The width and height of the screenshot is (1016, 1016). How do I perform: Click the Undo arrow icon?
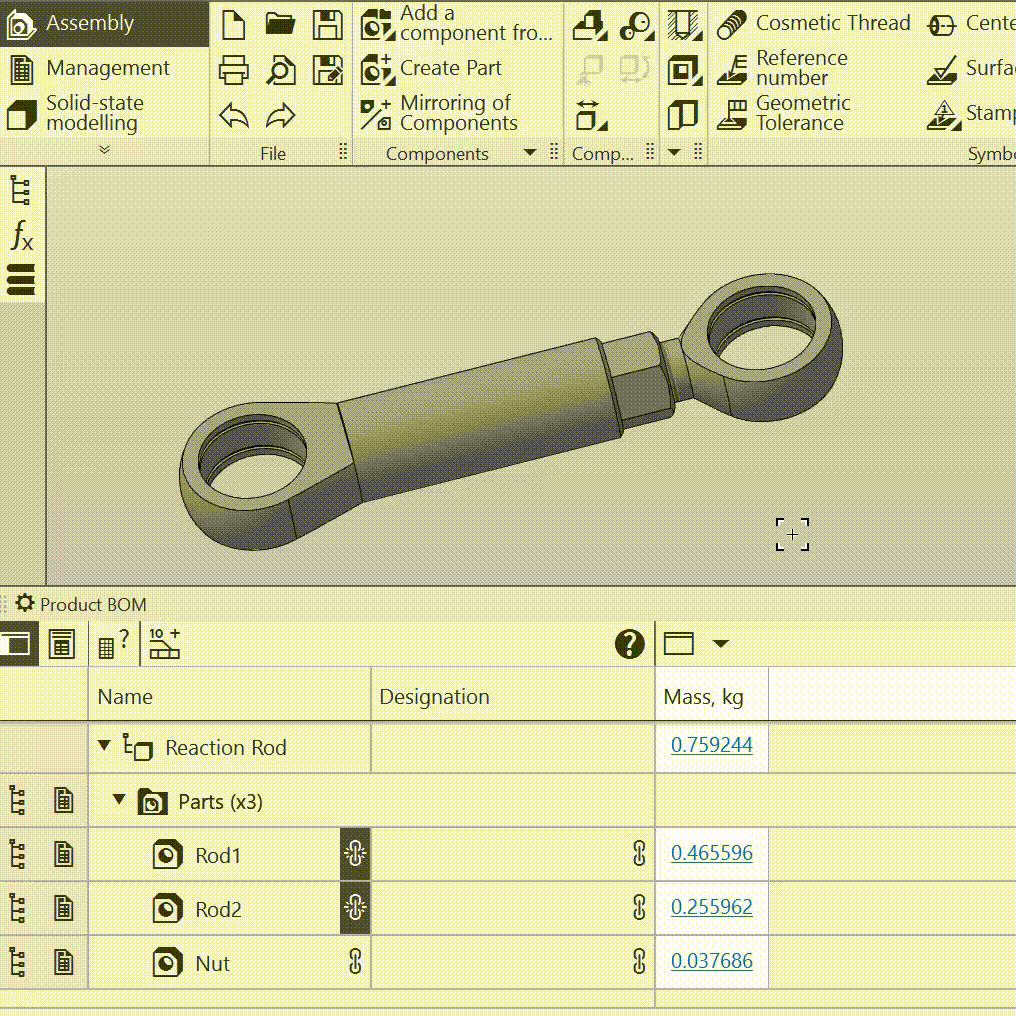(234, 116)
